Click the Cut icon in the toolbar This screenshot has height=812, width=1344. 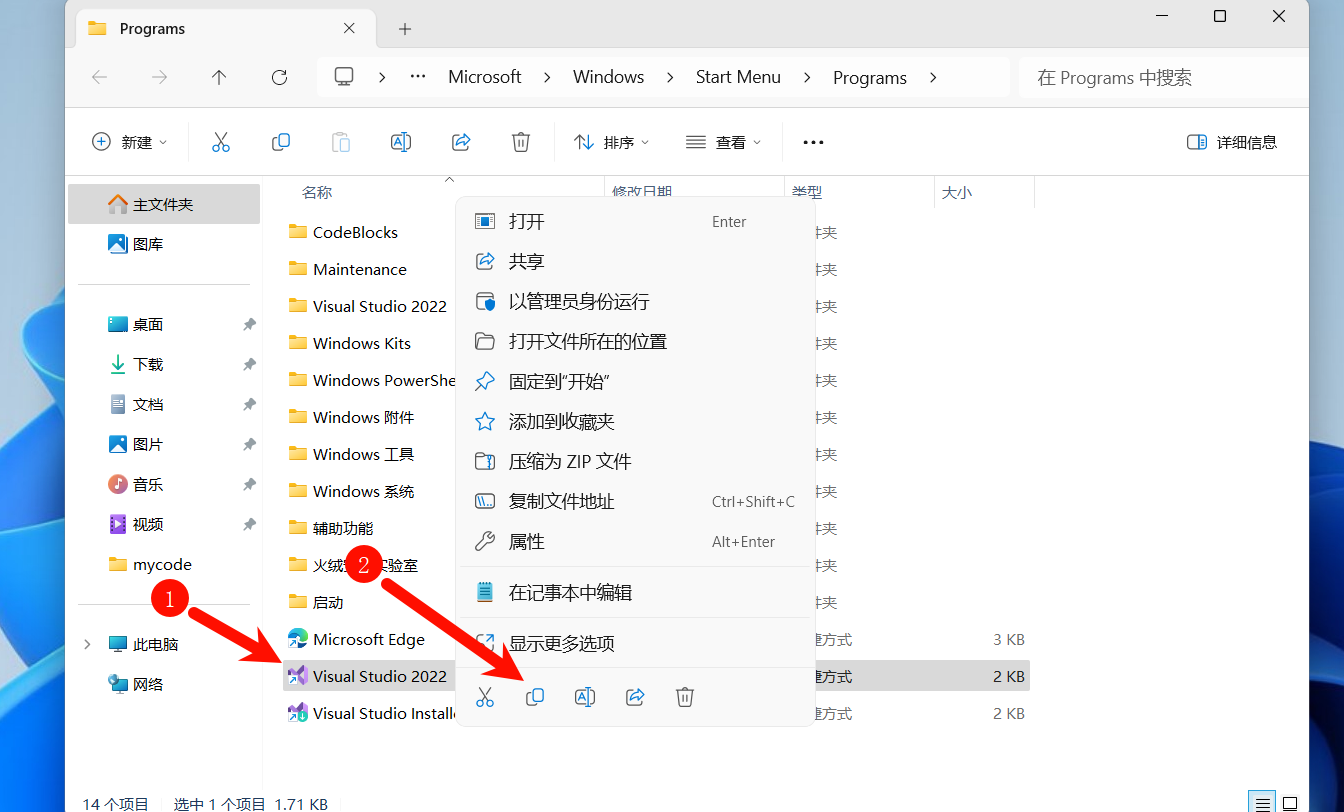pyautogui.click(x=221, y=142)
